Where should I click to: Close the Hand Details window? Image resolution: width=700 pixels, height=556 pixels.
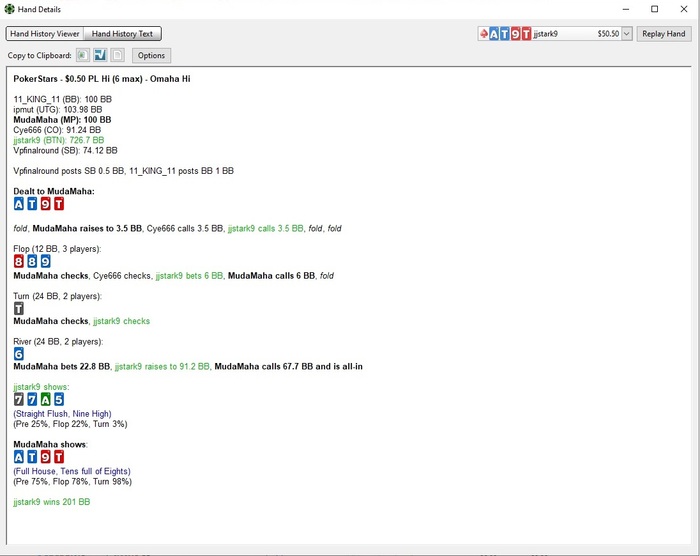(x=684, y=9)
